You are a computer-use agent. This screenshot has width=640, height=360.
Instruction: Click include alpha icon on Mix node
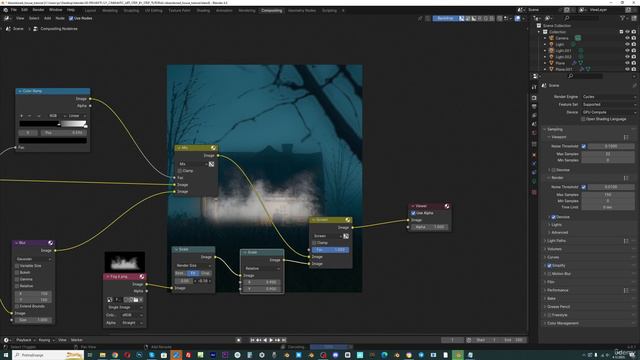point(211,164)
